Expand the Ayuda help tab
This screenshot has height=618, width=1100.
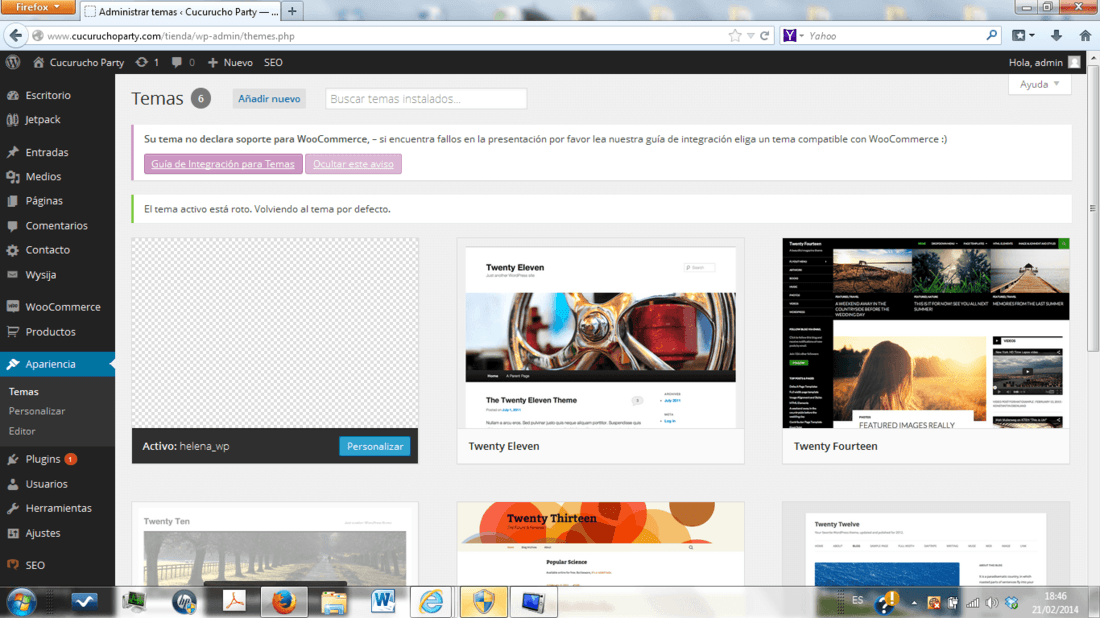(x=1039, y=84)
